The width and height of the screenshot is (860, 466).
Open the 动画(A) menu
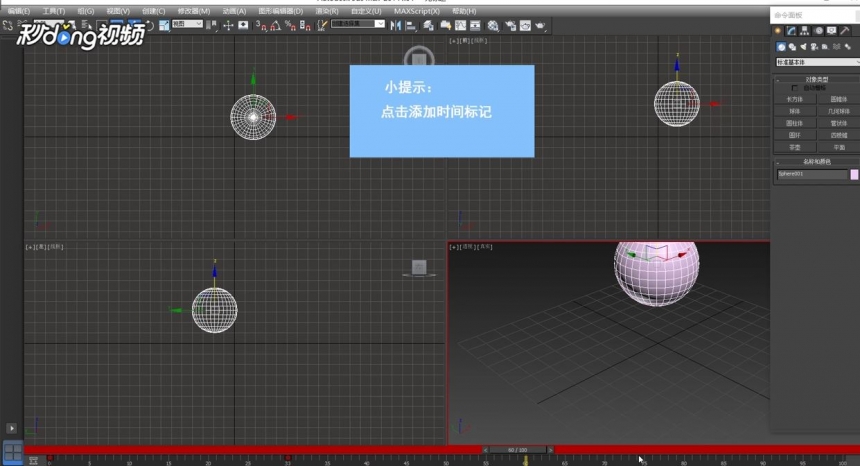[234, 11]
